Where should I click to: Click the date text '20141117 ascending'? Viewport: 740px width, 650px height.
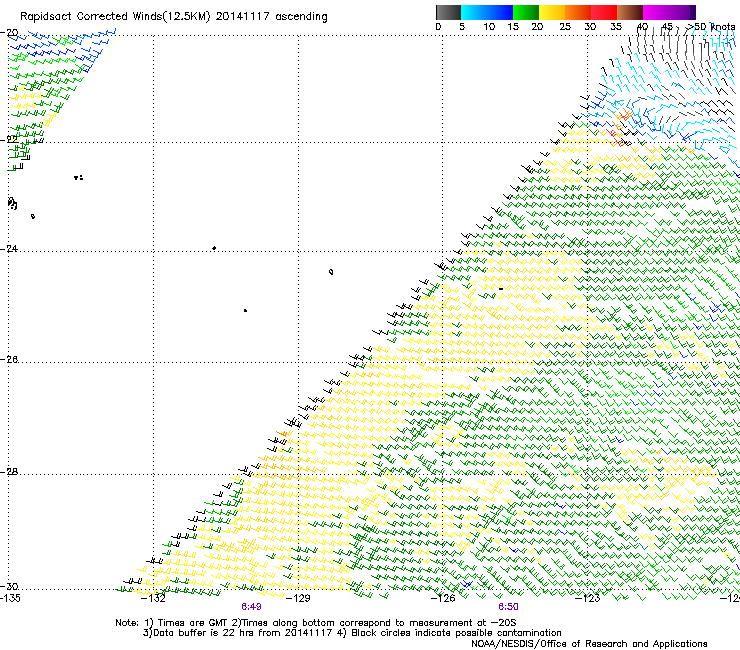coord(271,17)
